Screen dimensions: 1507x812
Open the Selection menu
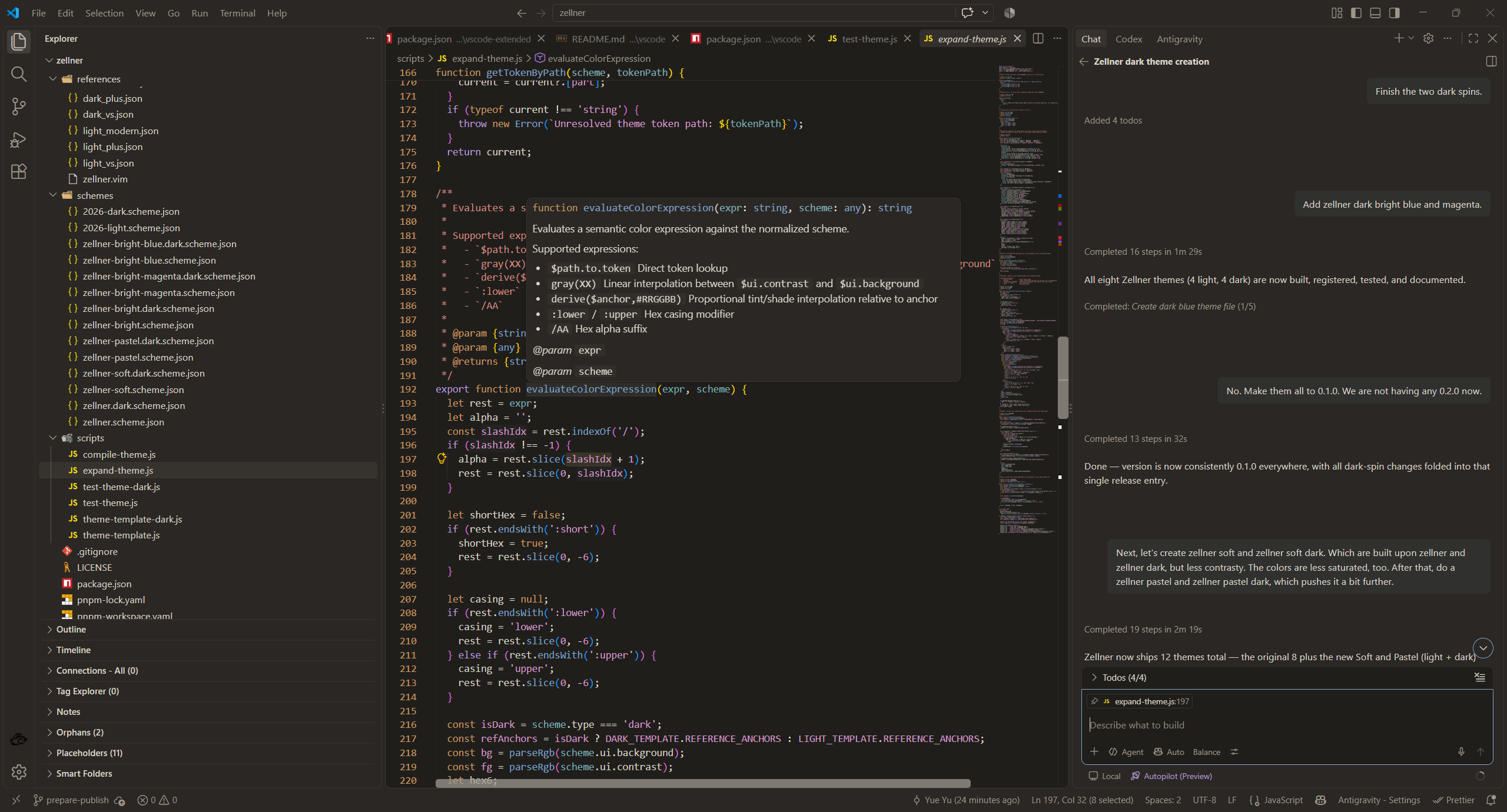104,13
